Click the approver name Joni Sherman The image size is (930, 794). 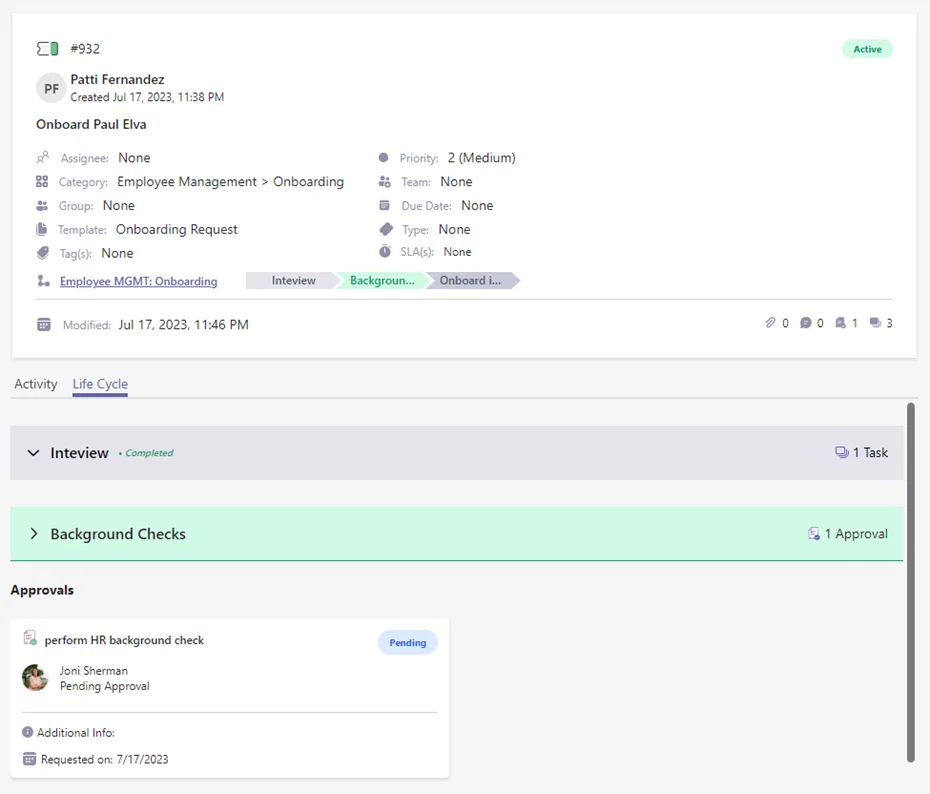[x=94, y=671]
